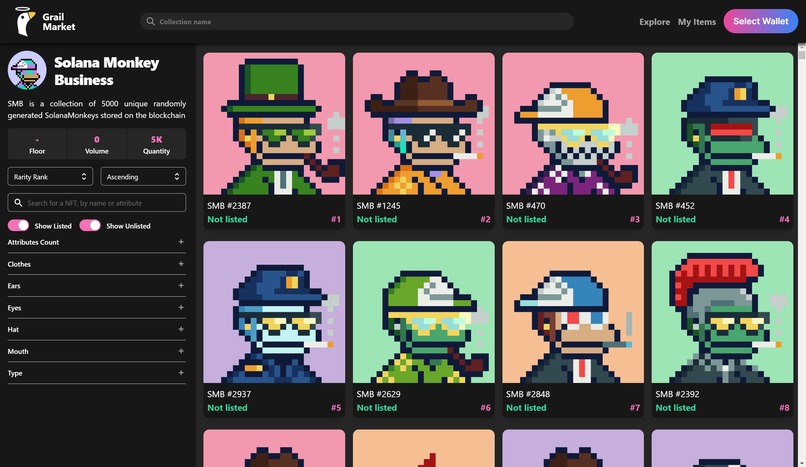Click the Select Wallet button
The height and width of the screenshot is (467, 806).
760,21
